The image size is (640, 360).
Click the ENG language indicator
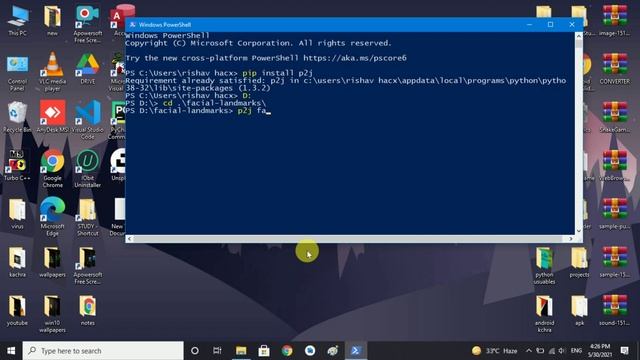pyautogui.click(x=576, y=351)
